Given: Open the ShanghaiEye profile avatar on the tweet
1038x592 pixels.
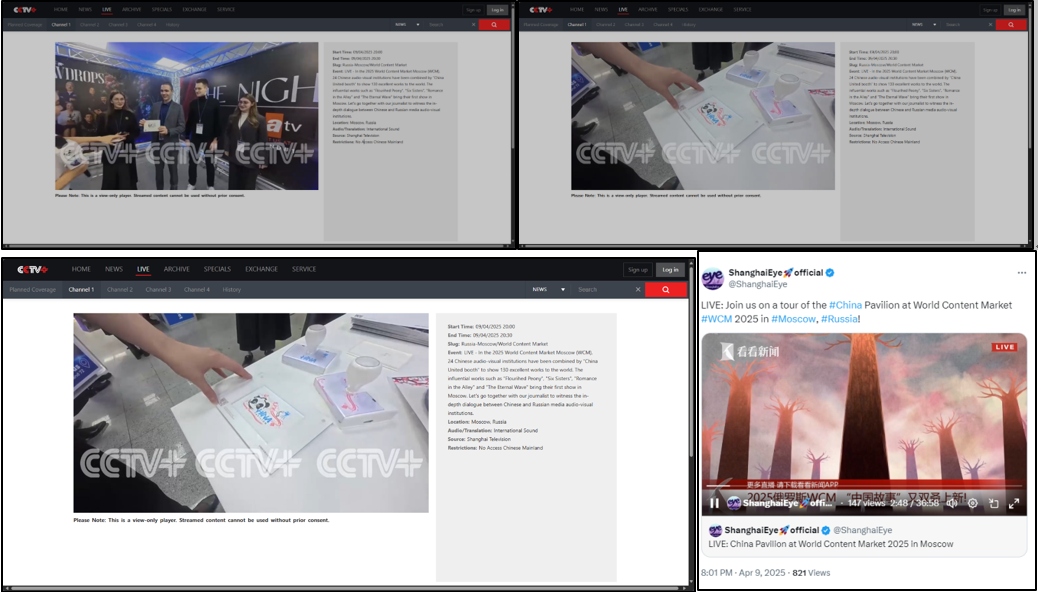Looking at the screenshot, I should point(712,279).
